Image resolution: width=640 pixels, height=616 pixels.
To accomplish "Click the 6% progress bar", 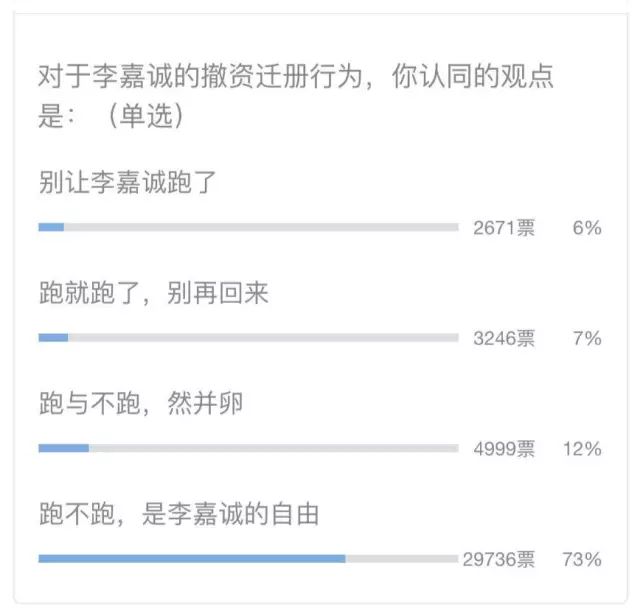I will coord(249,227).
